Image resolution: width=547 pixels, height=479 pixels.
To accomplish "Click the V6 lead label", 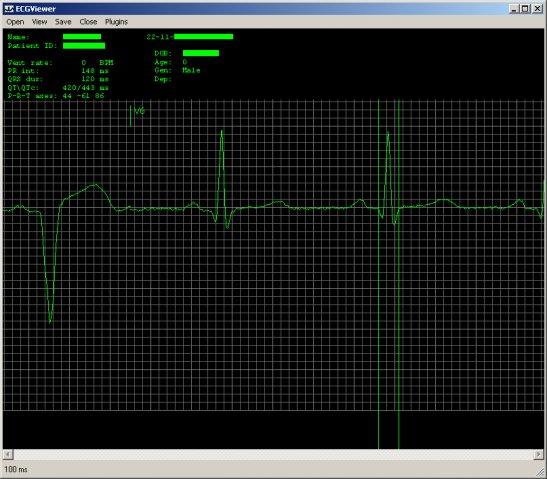I will [140, 111].
